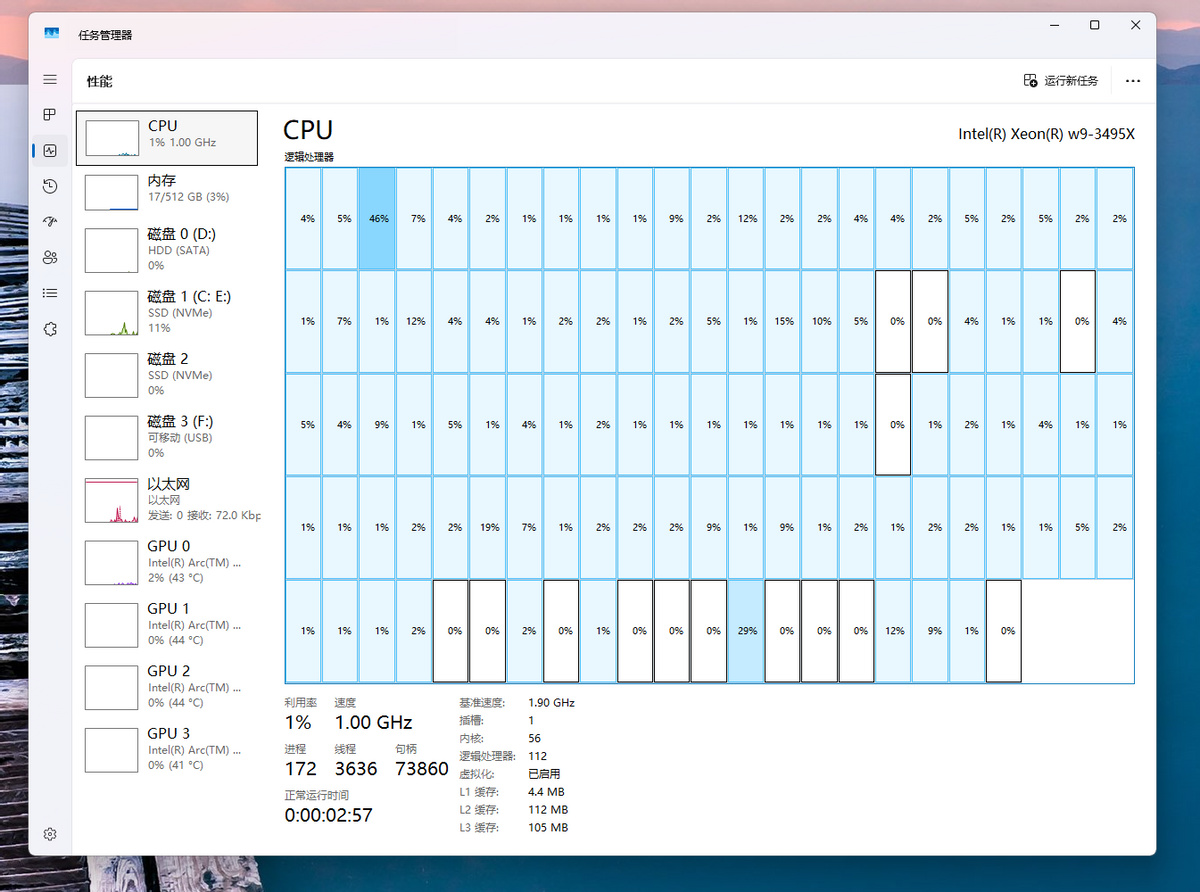Click the L3 cache 105 MB value
The image size is (1200, 892).
[547, 828]
